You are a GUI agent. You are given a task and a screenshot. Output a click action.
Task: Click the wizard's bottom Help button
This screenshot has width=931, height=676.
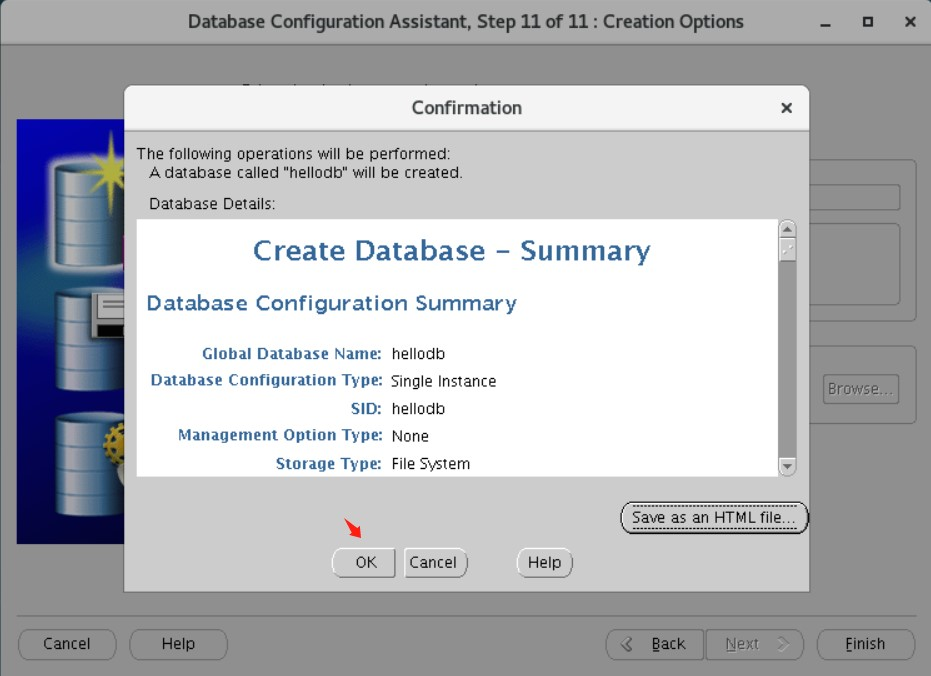click(178, 644)
